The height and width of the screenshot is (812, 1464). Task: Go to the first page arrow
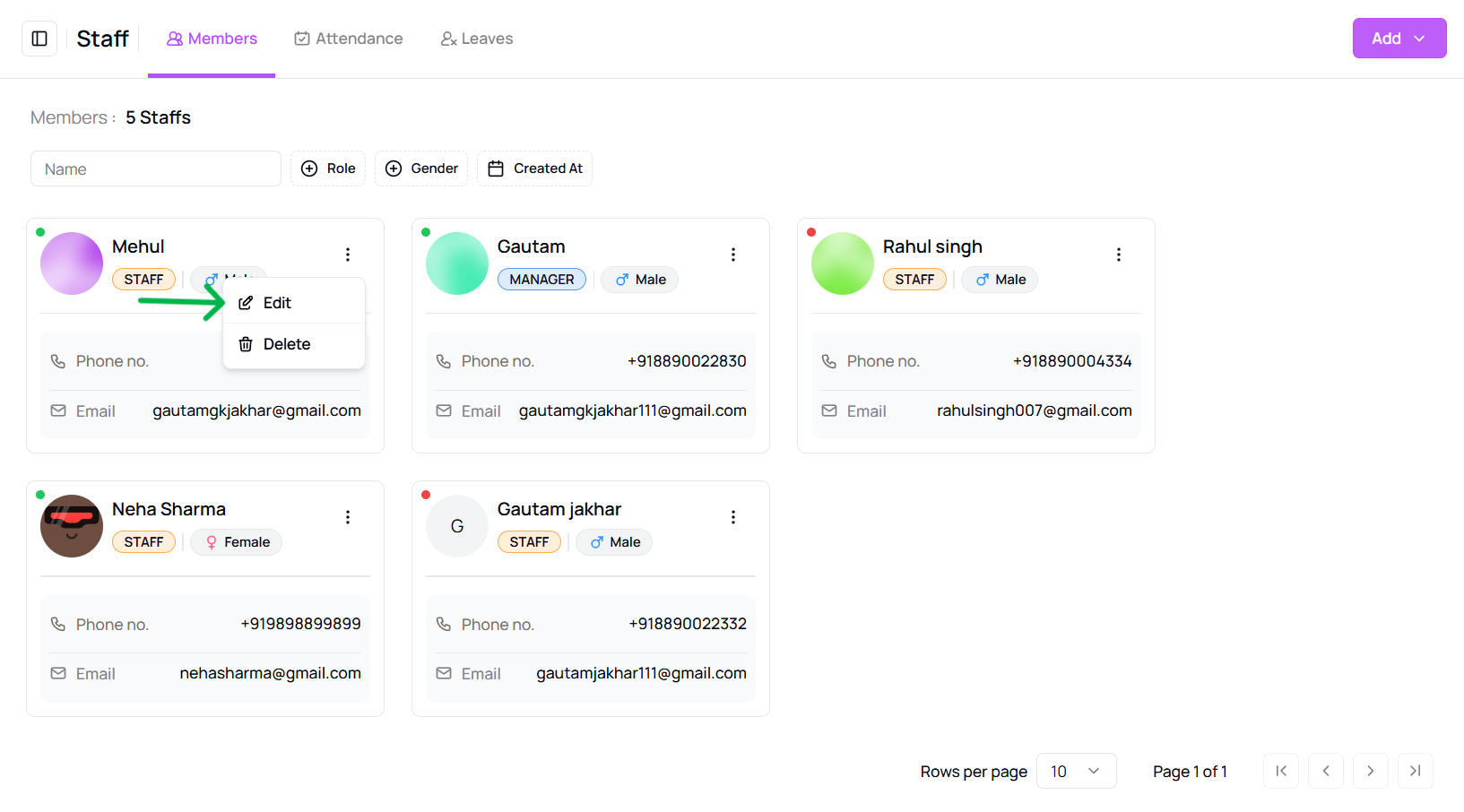click(1281, 771)
